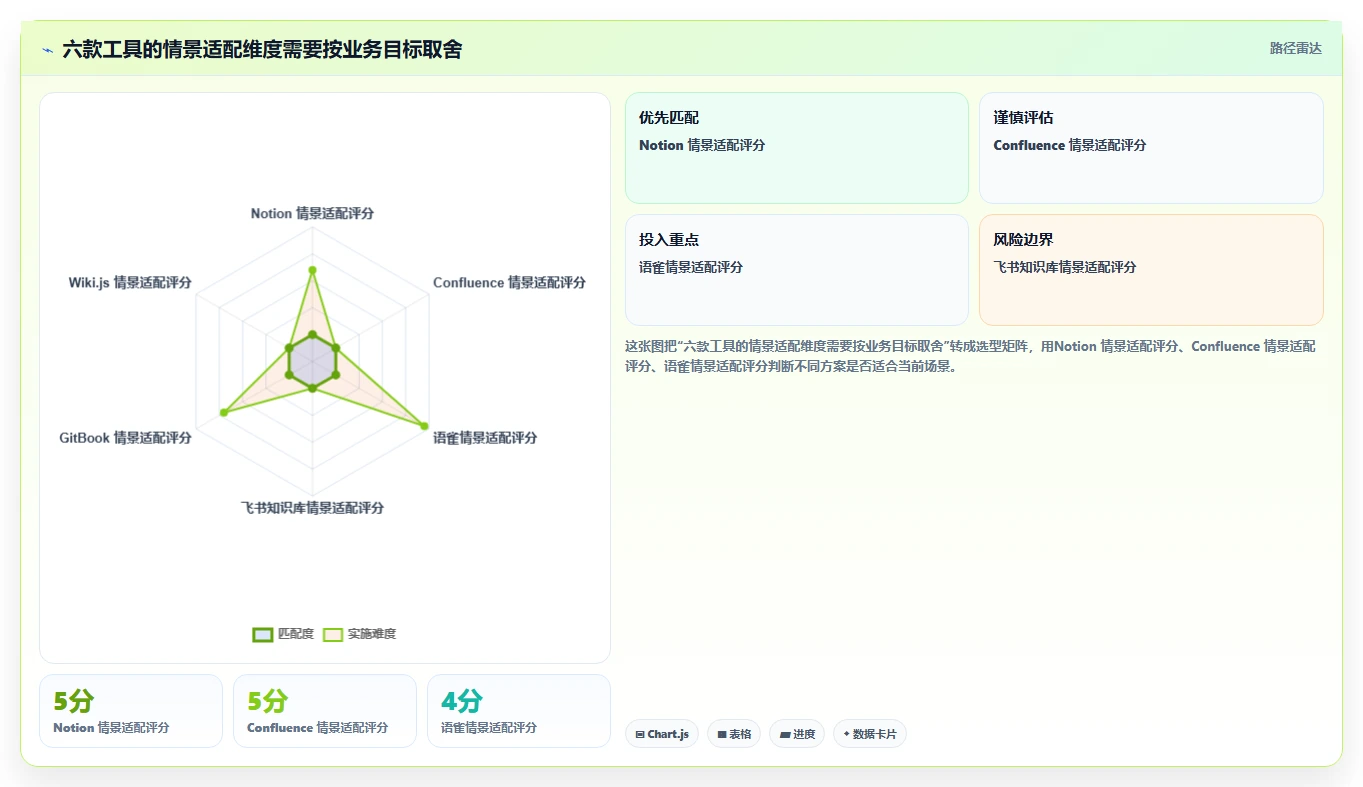Click the slanted bar icon in the 进度 tag
The width and height of the screenshot is (1363, 787).
click(785, 735)
